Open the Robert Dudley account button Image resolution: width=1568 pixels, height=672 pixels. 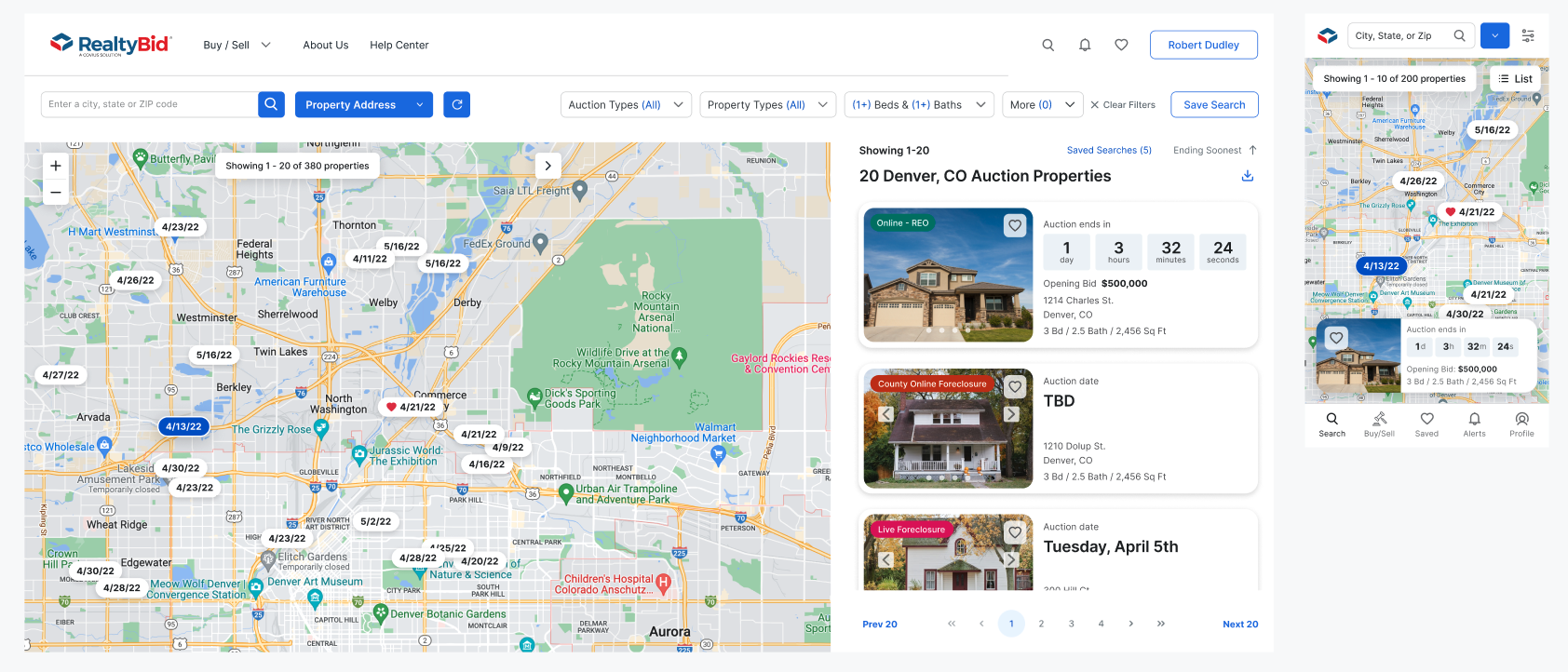pos(1204,45)
